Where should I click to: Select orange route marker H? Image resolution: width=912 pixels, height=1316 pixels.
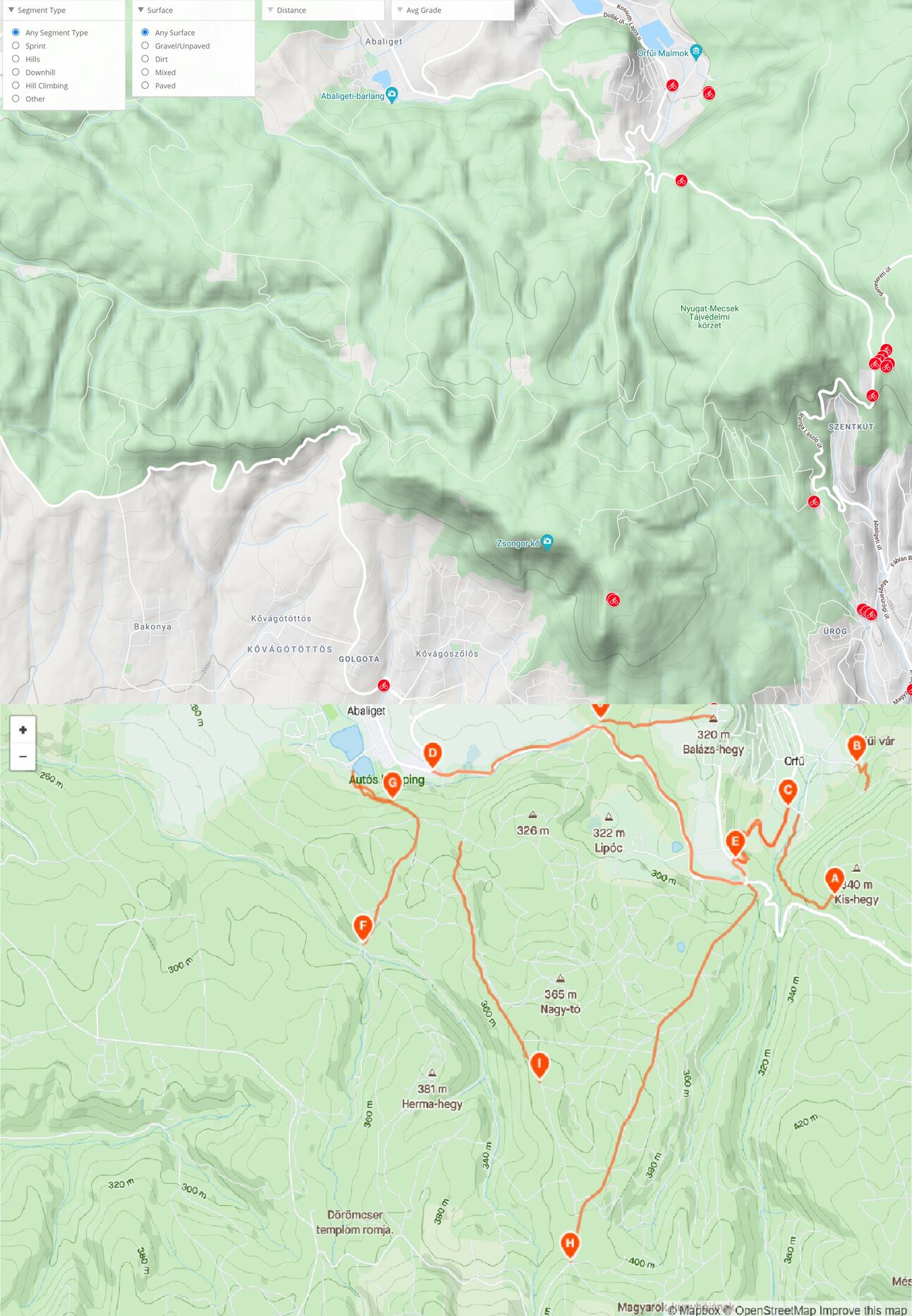[570, 1244]
